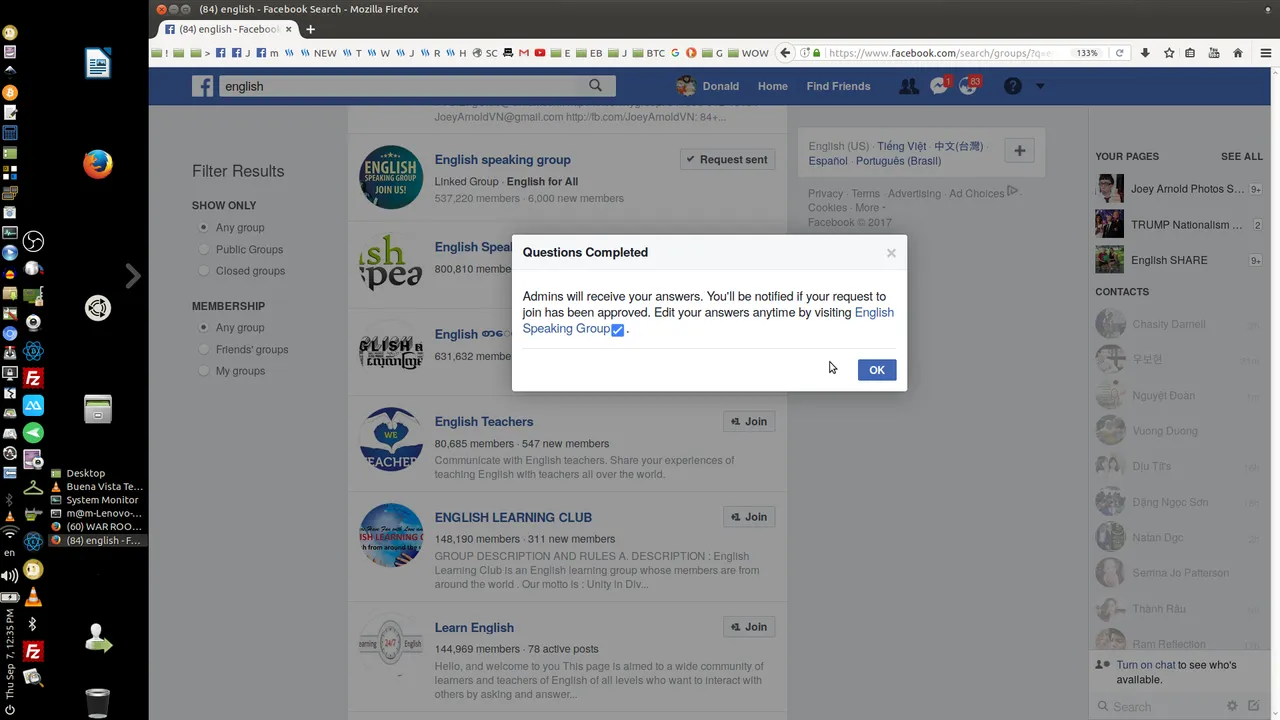Open the Quick Help question mark icon
The height and width of the screenshot is (720, 1280).
tap(1012, 86)
